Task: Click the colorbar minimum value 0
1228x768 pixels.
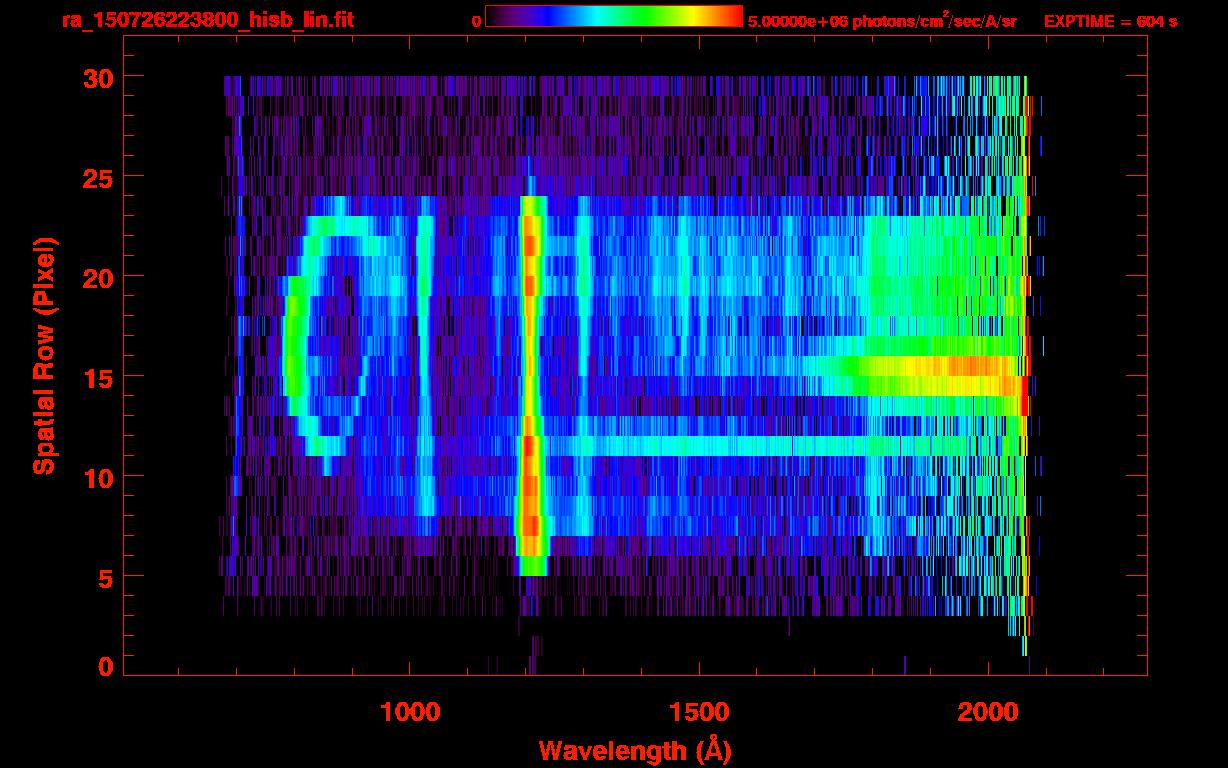Action: 476,22
